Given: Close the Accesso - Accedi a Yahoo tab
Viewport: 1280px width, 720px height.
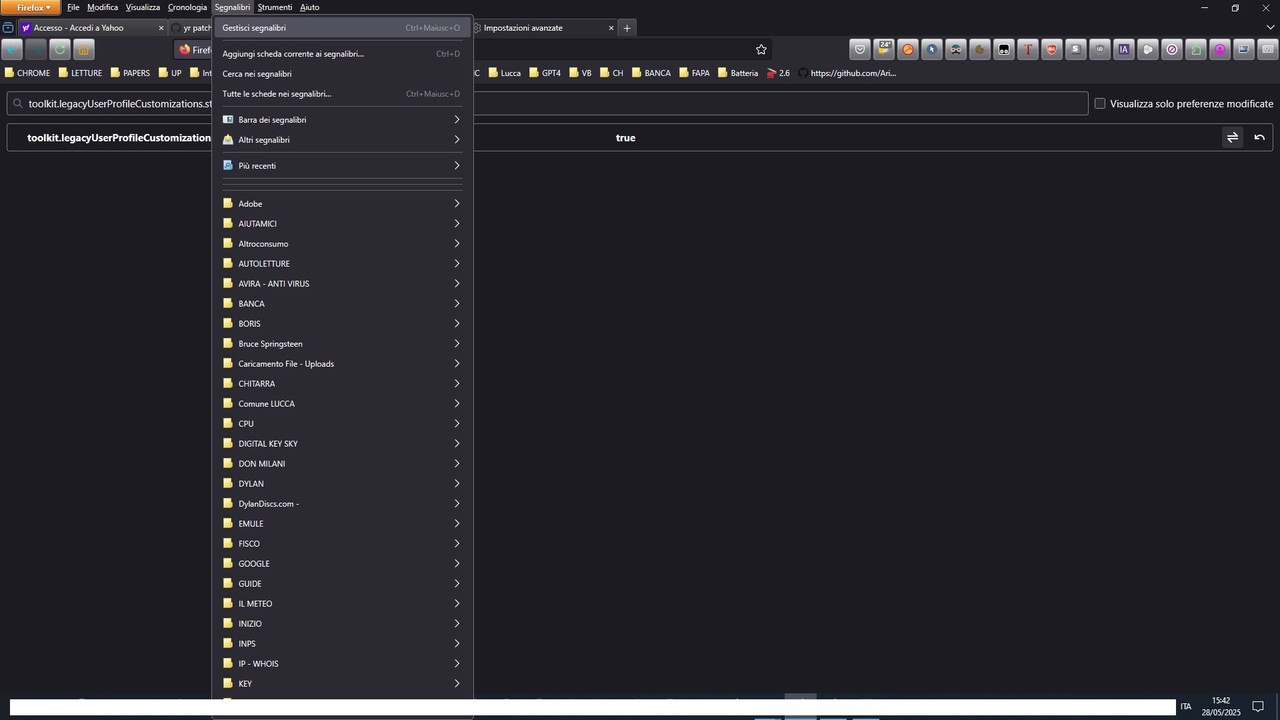Looking at the screenshot, I should [x=161, y=28].
